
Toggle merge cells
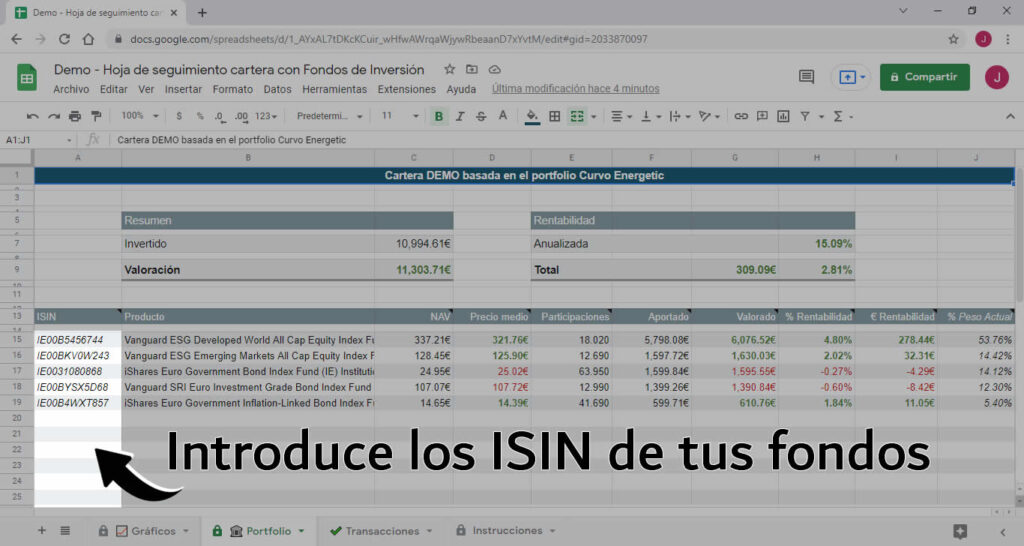tap(577, 116)
